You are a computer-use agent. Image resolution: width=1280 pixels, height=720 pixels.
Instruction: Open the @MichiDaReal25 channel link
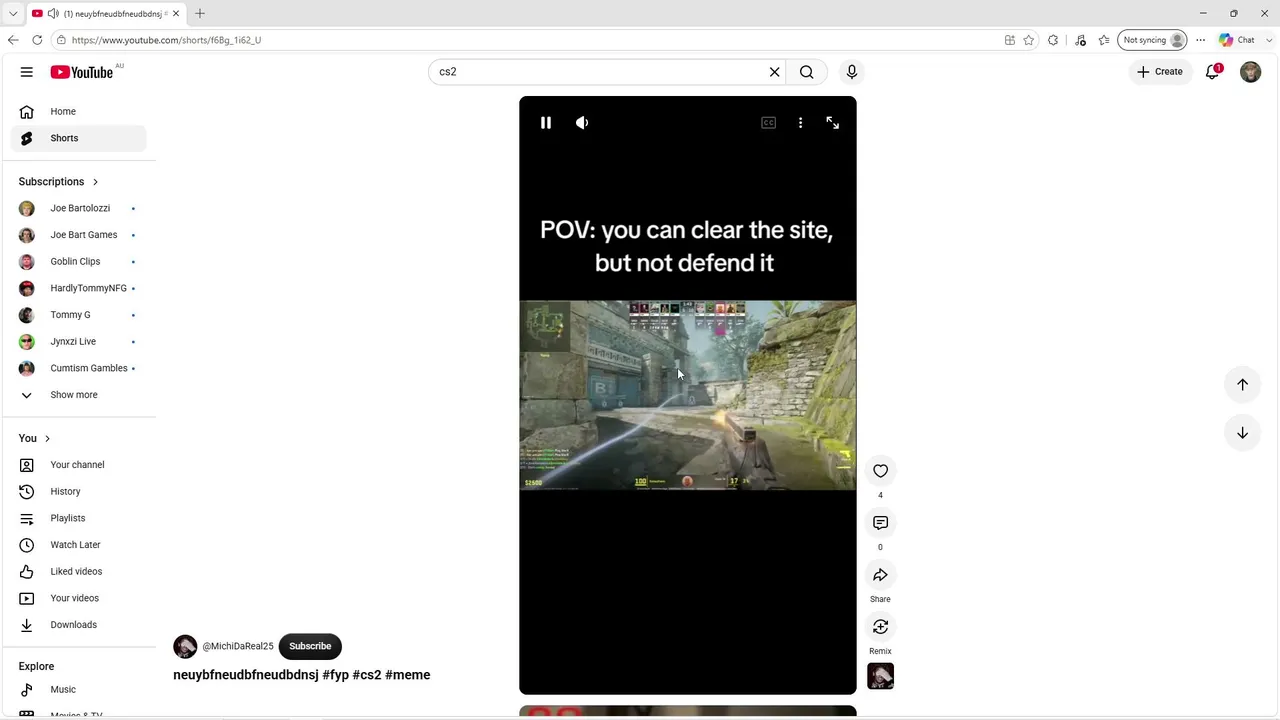(238, 646)
